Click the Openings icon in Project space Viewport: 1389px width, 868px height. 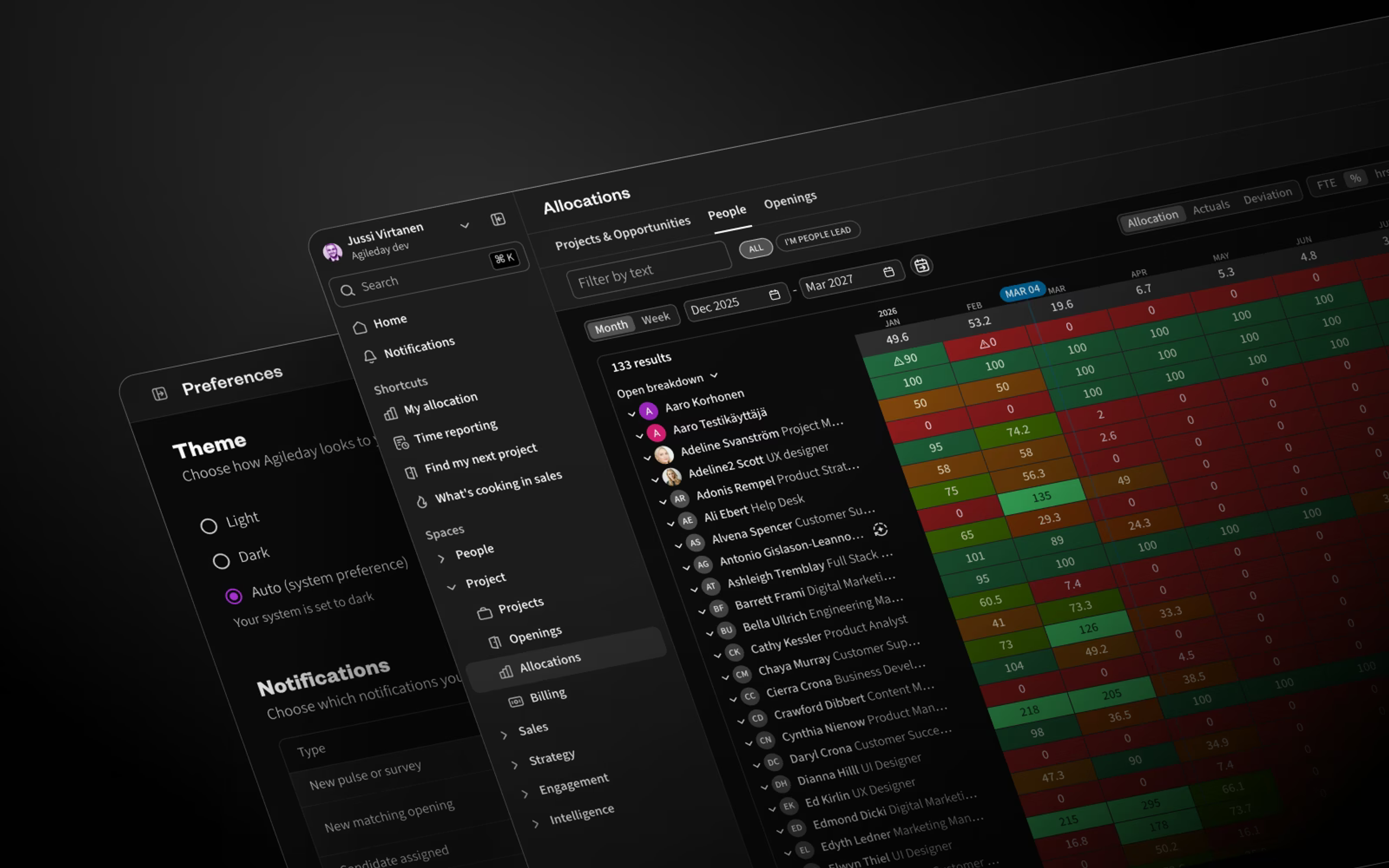click(x=495, y=642)
